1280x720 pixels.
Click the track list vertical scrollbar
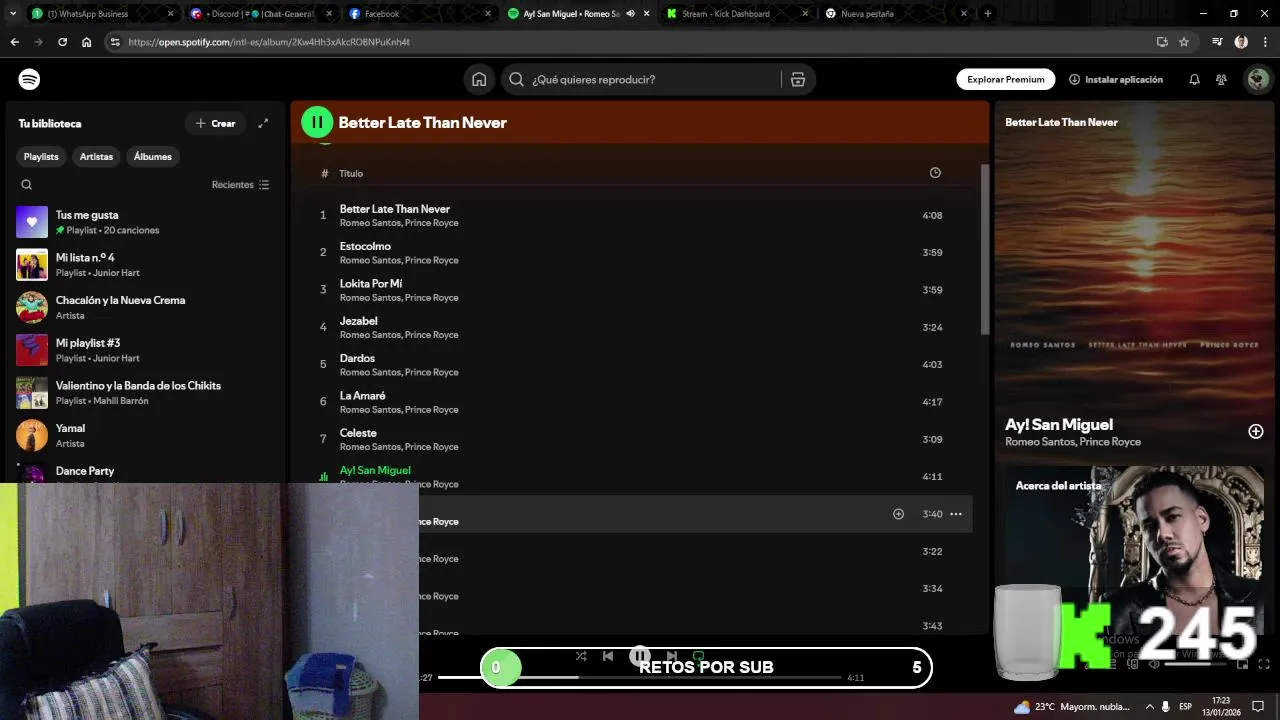tap(984, 250)
